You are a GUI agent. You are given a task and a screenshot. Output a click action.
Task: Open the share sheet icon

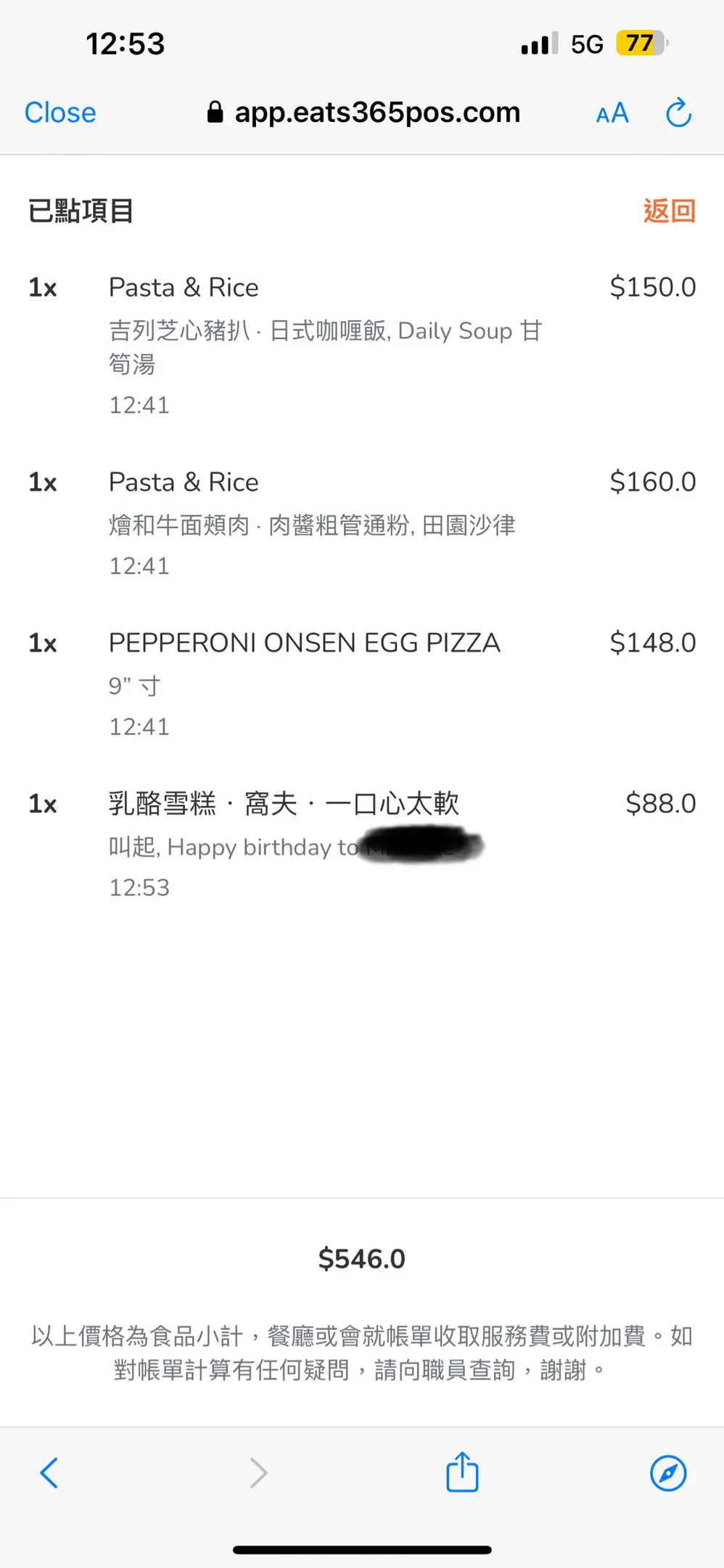click(462, 1472)
